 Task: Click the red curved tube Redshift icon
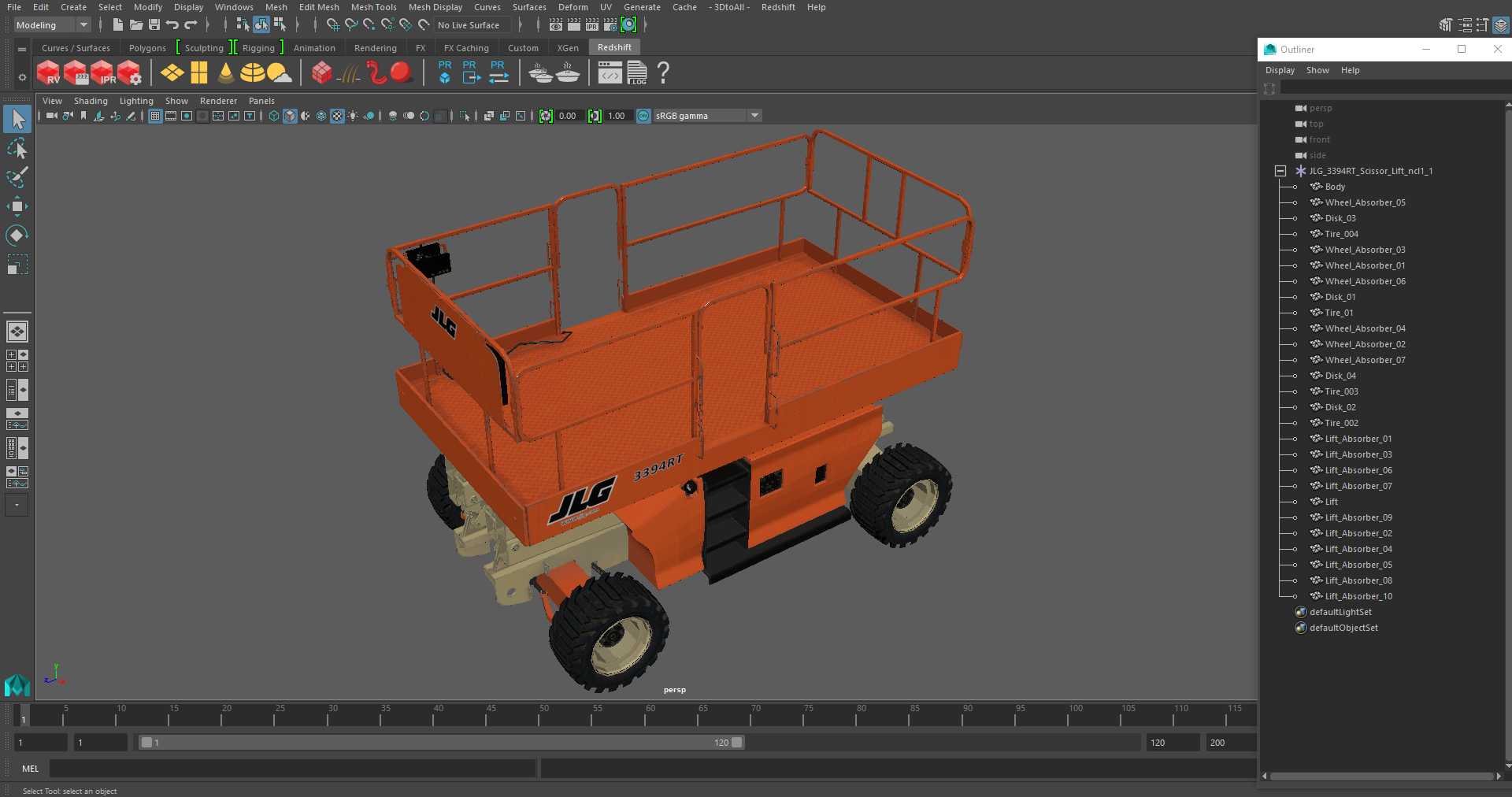(x=376, y=72)
